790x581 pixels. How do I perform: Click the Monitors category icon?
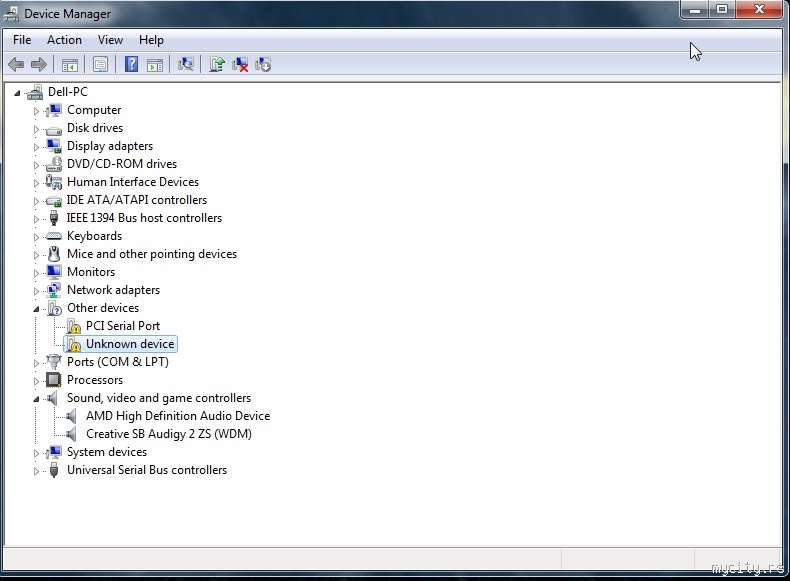(x=53, y=272)
